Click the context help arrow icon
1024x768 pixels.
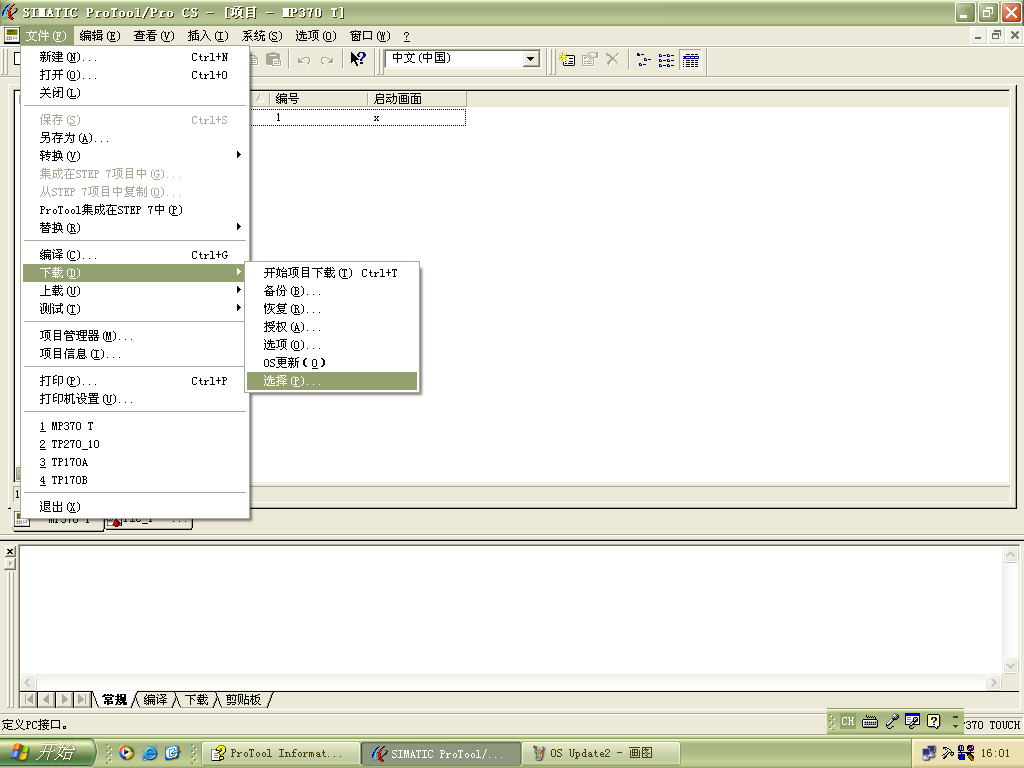click(357, 60)
